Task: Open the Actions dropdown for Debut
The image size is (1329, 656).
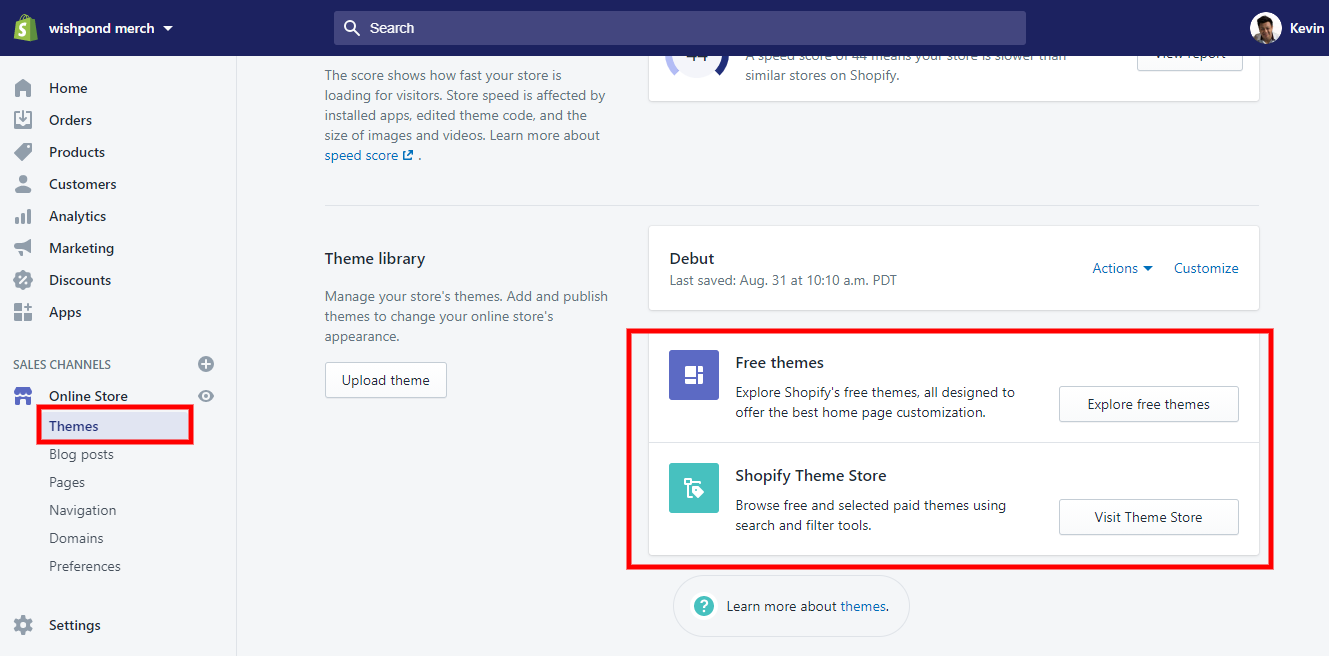Action: point(1122,268)
